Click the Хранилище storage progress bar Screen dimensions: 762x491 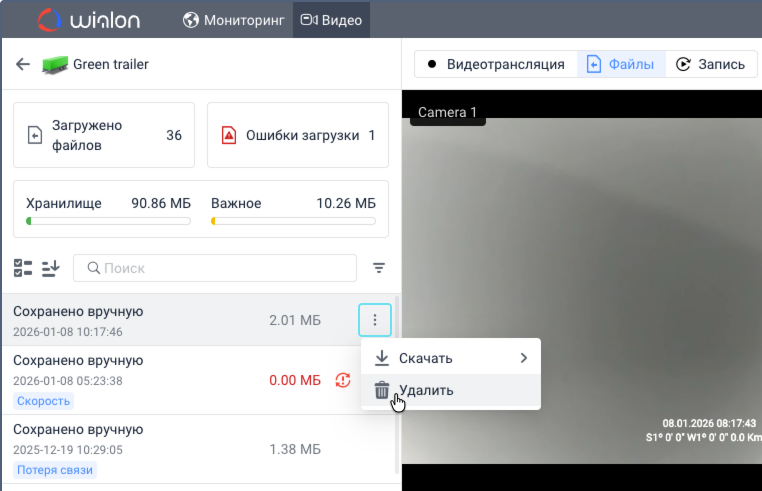[x=109, y=220]
